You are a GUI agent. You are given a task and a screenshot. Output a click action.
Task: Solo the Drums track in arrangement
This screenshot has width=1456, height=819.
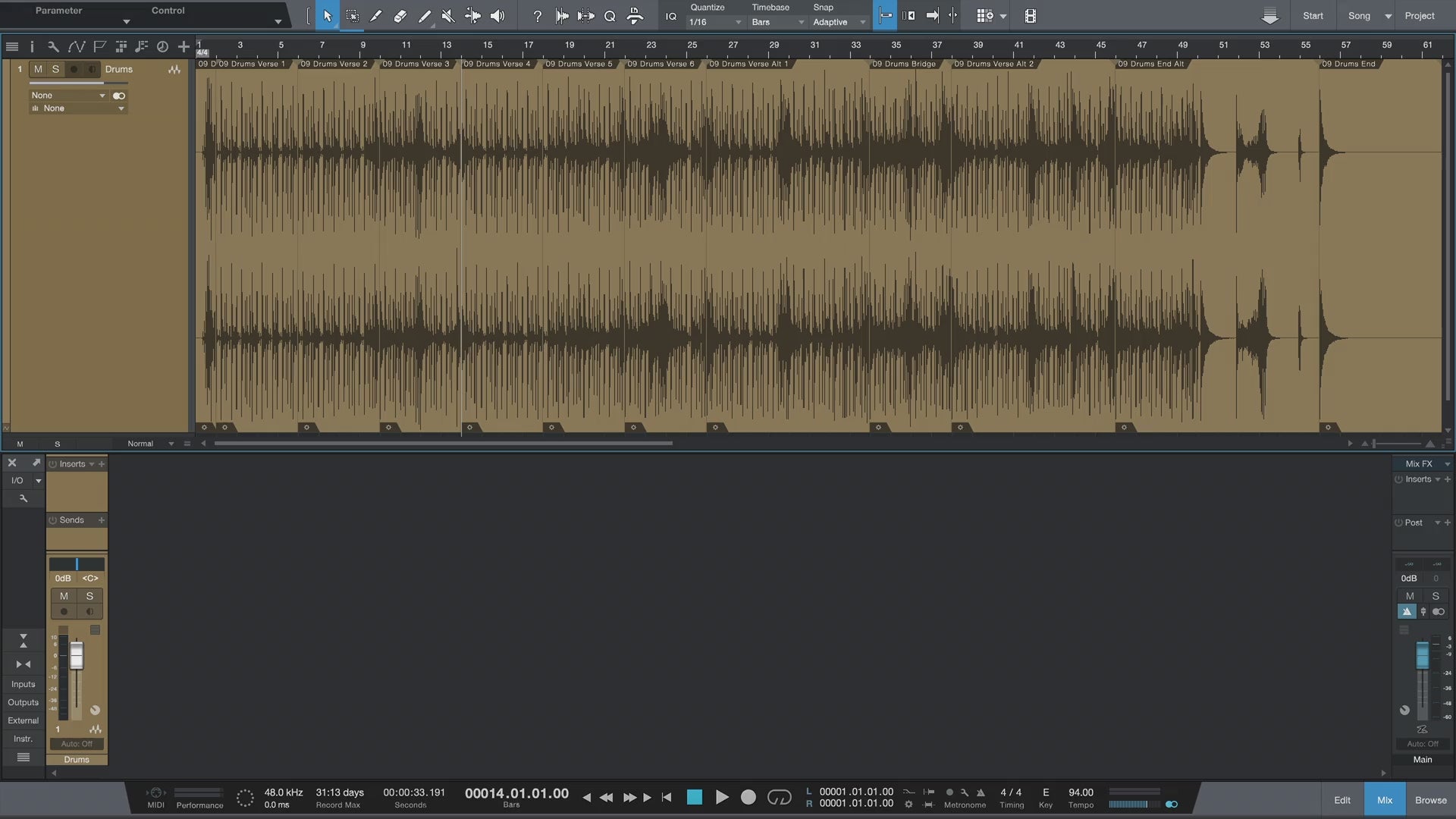(55, 69)
